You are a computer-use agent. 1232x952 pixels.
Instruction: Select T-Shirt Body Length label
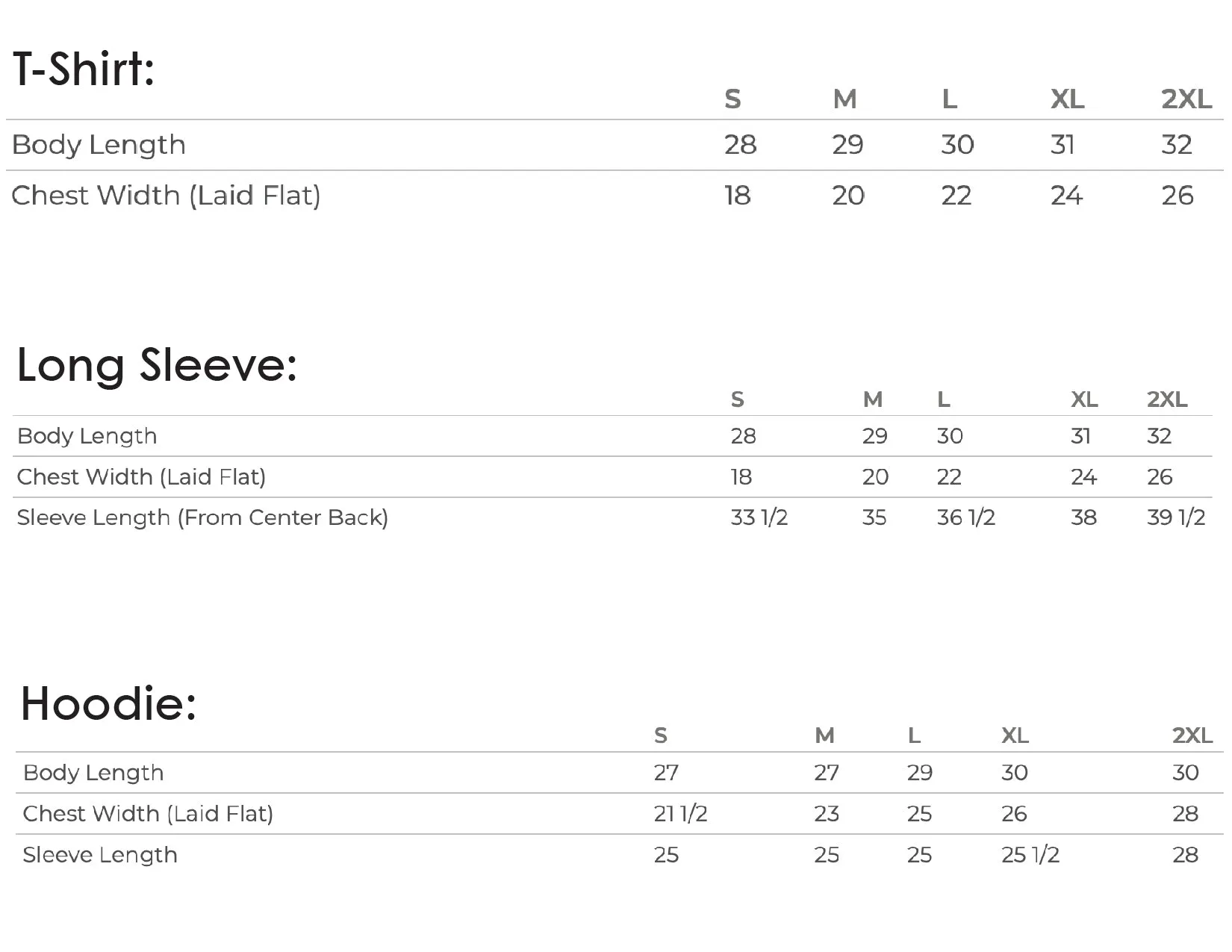(99, 145)
